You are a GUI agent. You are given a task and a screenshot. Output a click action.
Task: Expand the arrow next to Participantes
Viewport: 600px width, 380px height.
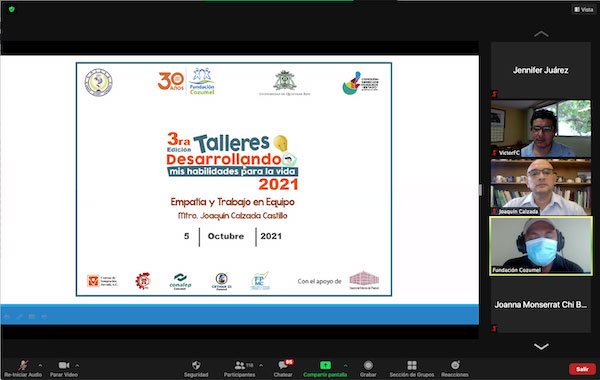261,365
